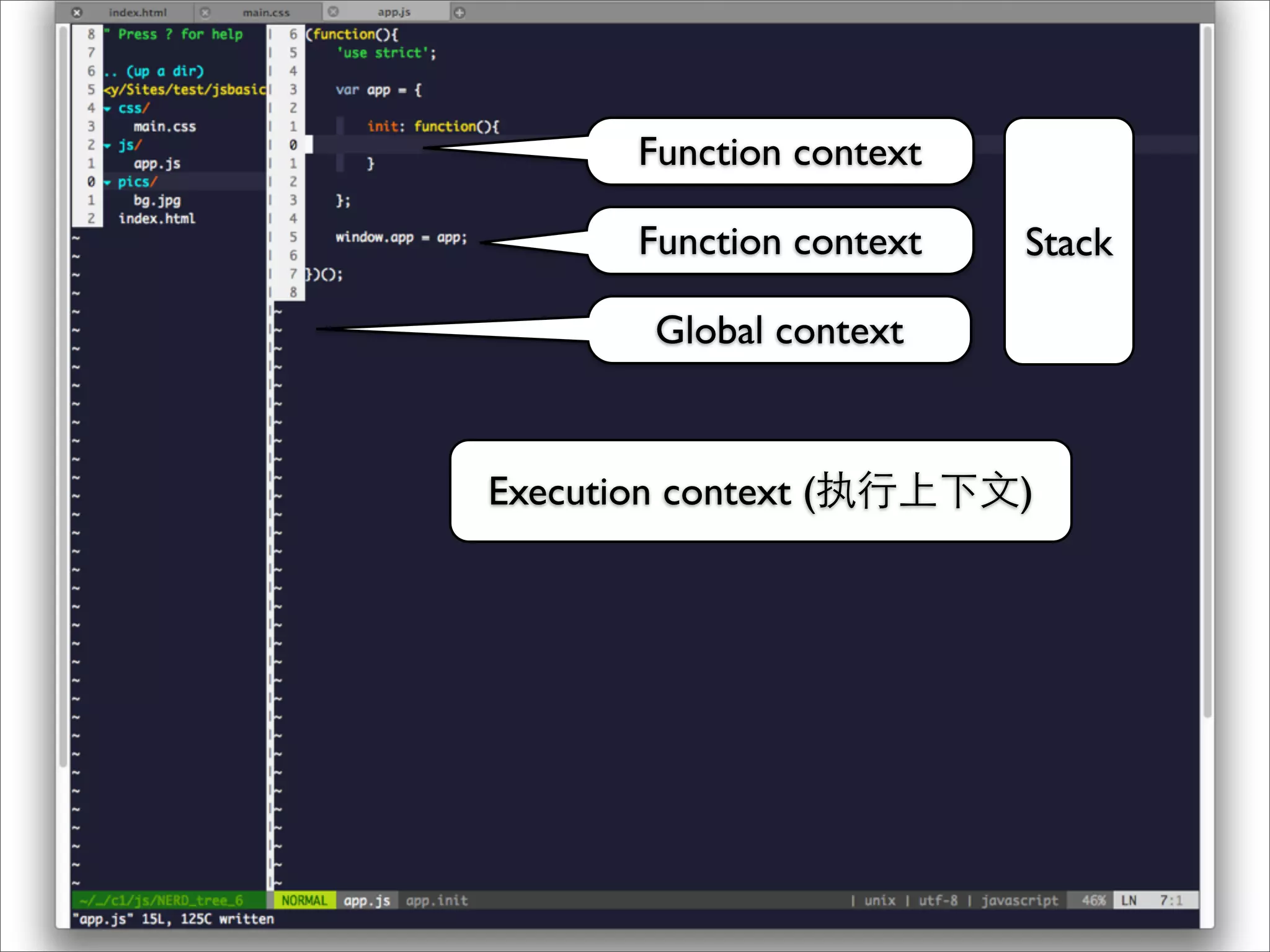Image resolution: width=1270 pixels, height=952 pixels.
Task: Collapse the js/ folder
Action: 107,146
